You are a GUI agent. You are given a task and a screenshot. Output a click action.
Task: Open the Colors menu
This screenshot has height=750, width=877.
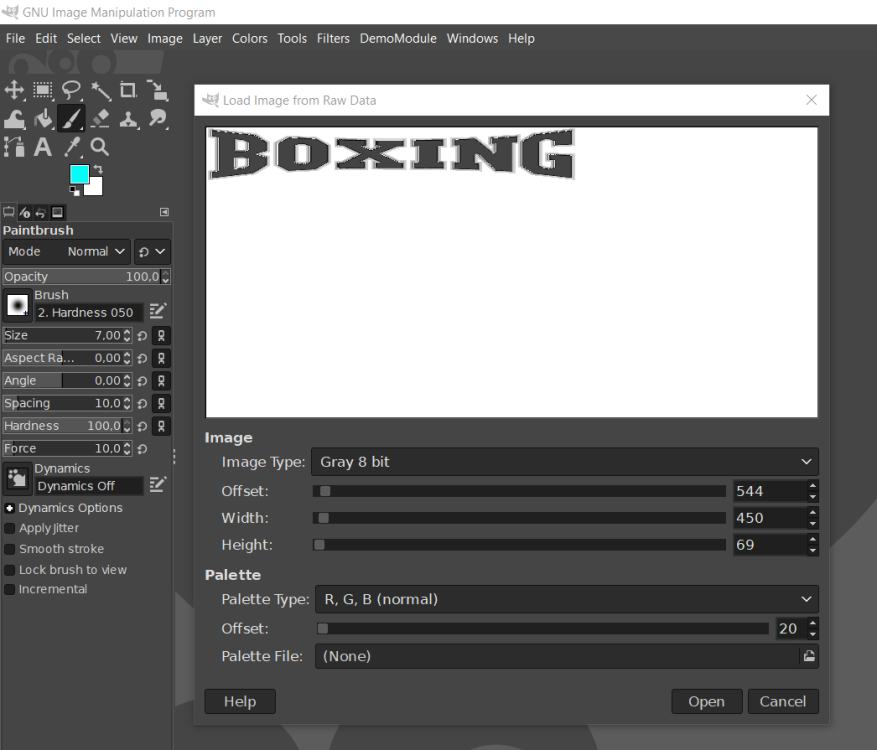249,38
